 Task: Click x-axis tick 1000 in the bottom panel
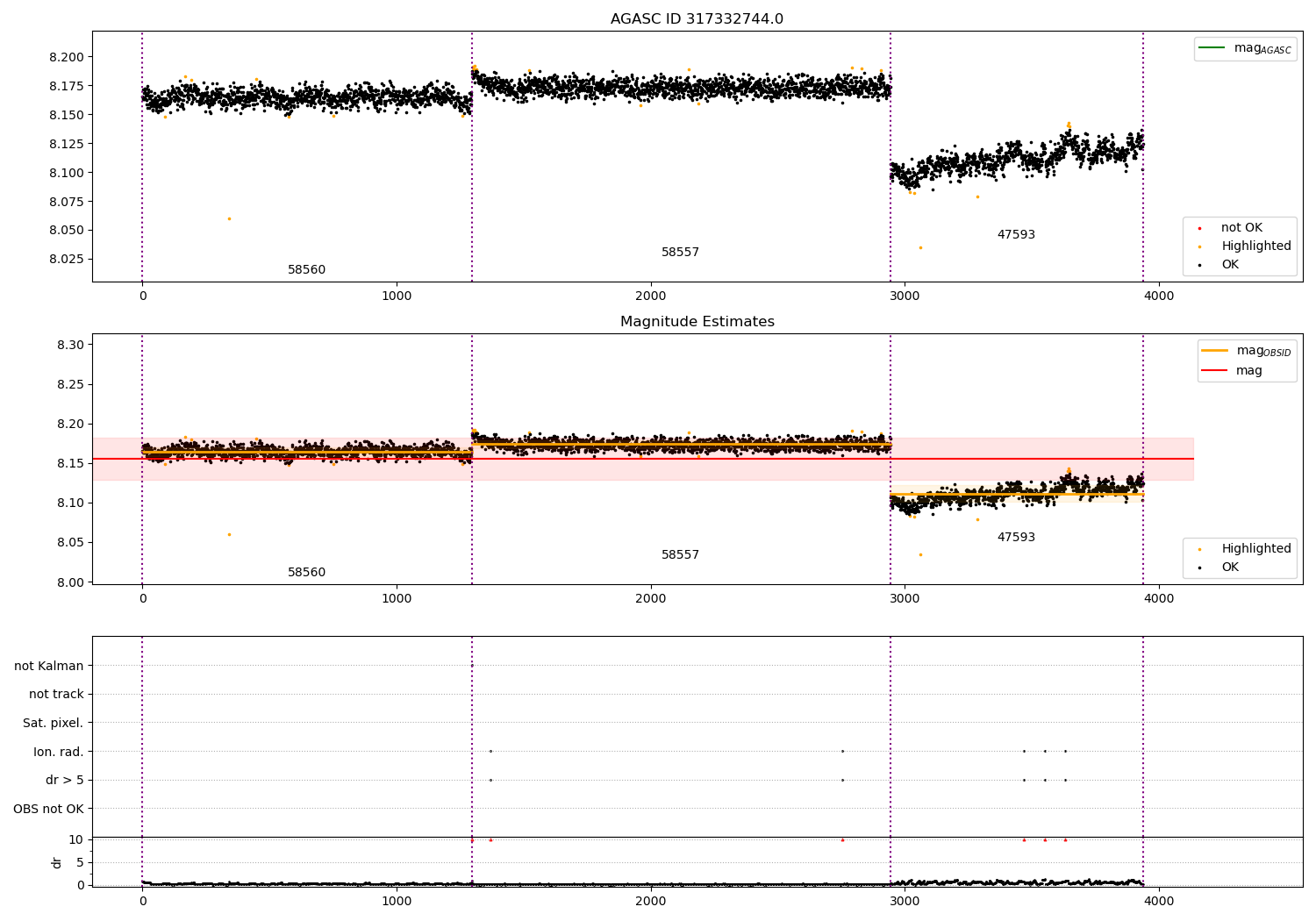click(397, 901)
